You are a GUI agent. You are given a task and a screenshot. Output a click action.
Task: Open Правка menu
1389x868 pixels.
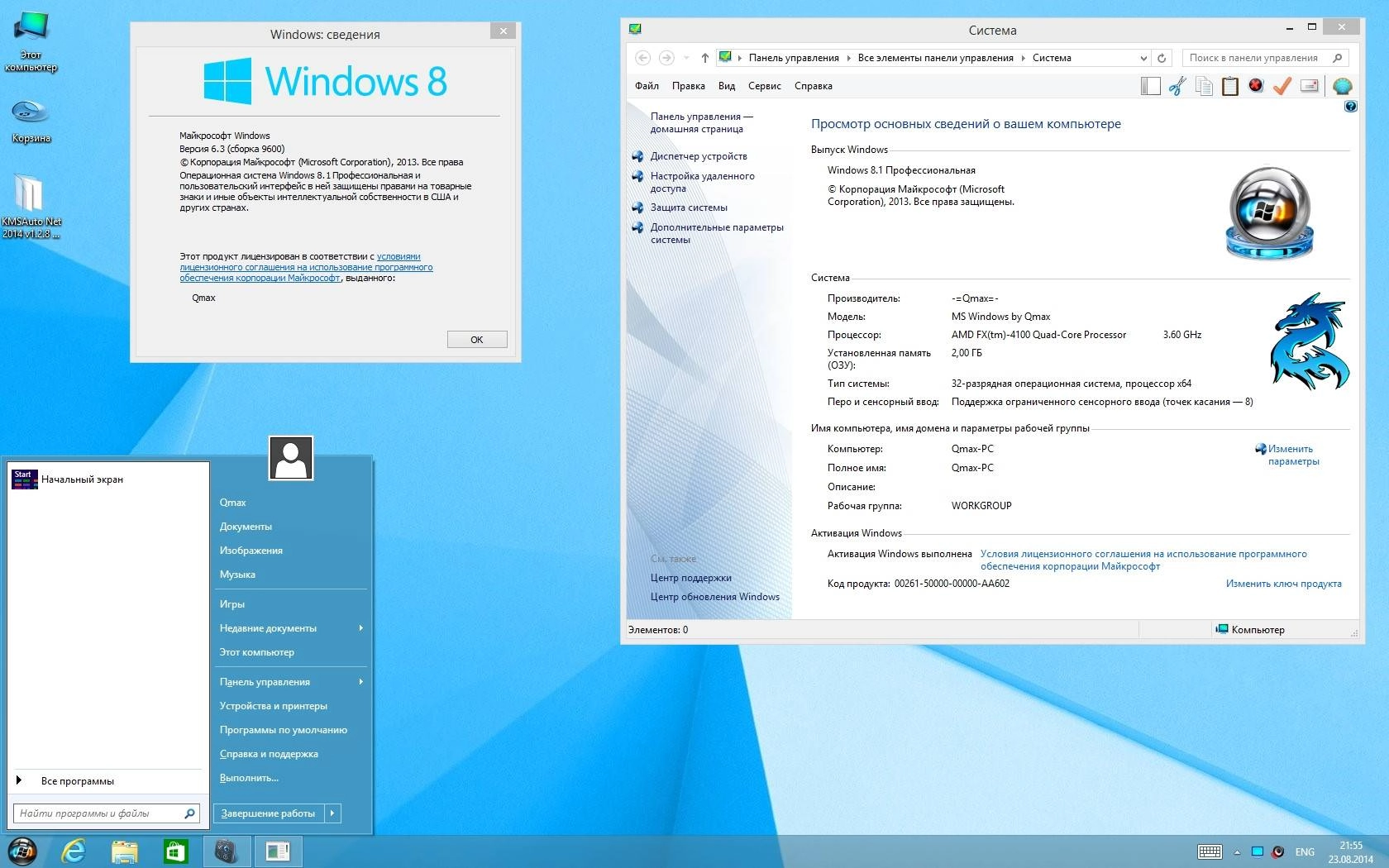click(x=688, y=86)
